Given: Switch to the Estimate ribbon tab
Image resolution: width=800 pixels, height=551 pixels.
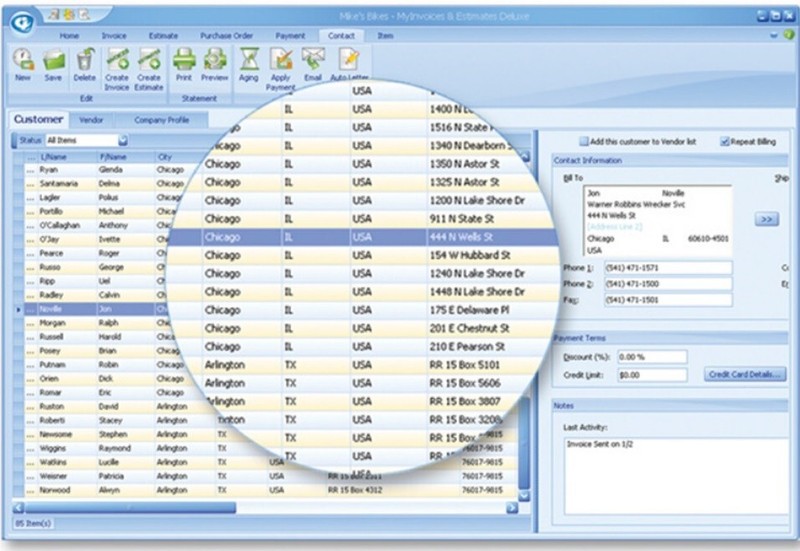Looking at the screenshot, I should pos(163,36).
